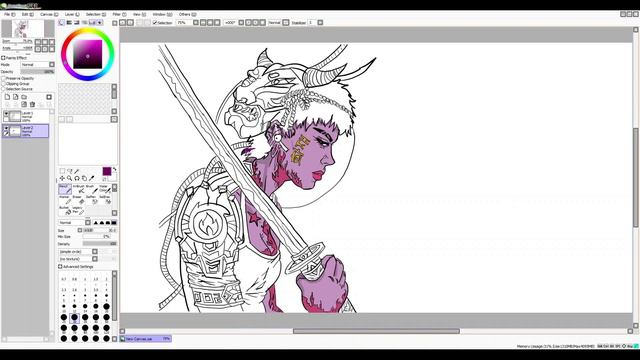
Task: Select Layer1 in the layers list
Action: click(x=25, y=116)
